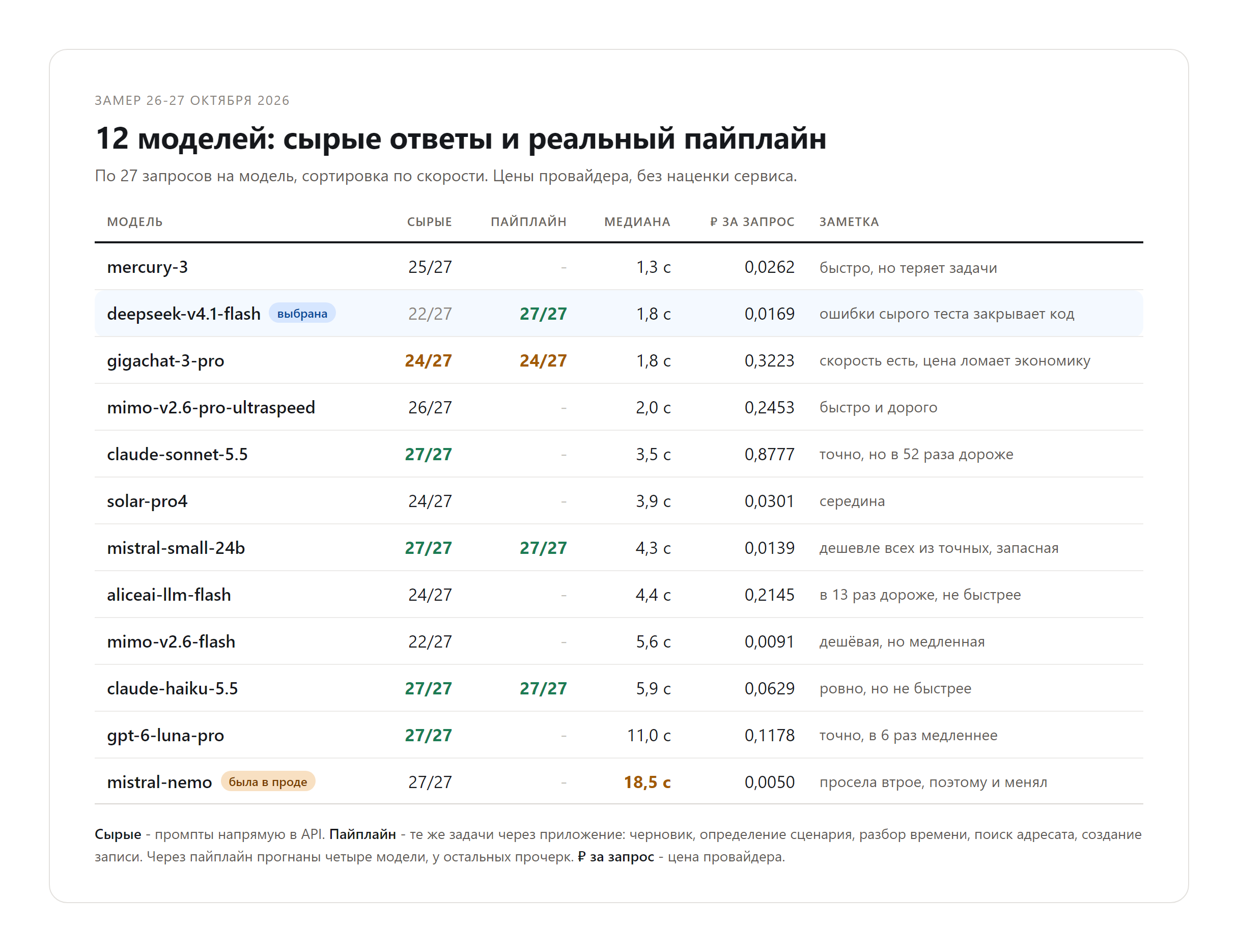Select the mimo-v2.6-pro-ultraspeed model name

coord(211,407)
